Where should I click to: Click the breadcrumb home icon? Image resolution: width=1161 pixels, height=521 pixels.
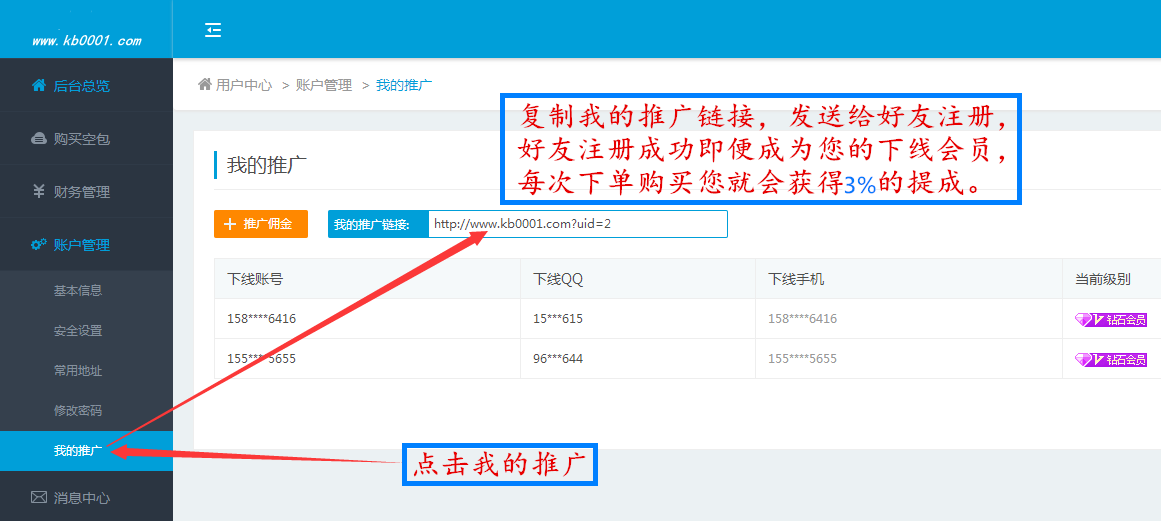[205, 85]
